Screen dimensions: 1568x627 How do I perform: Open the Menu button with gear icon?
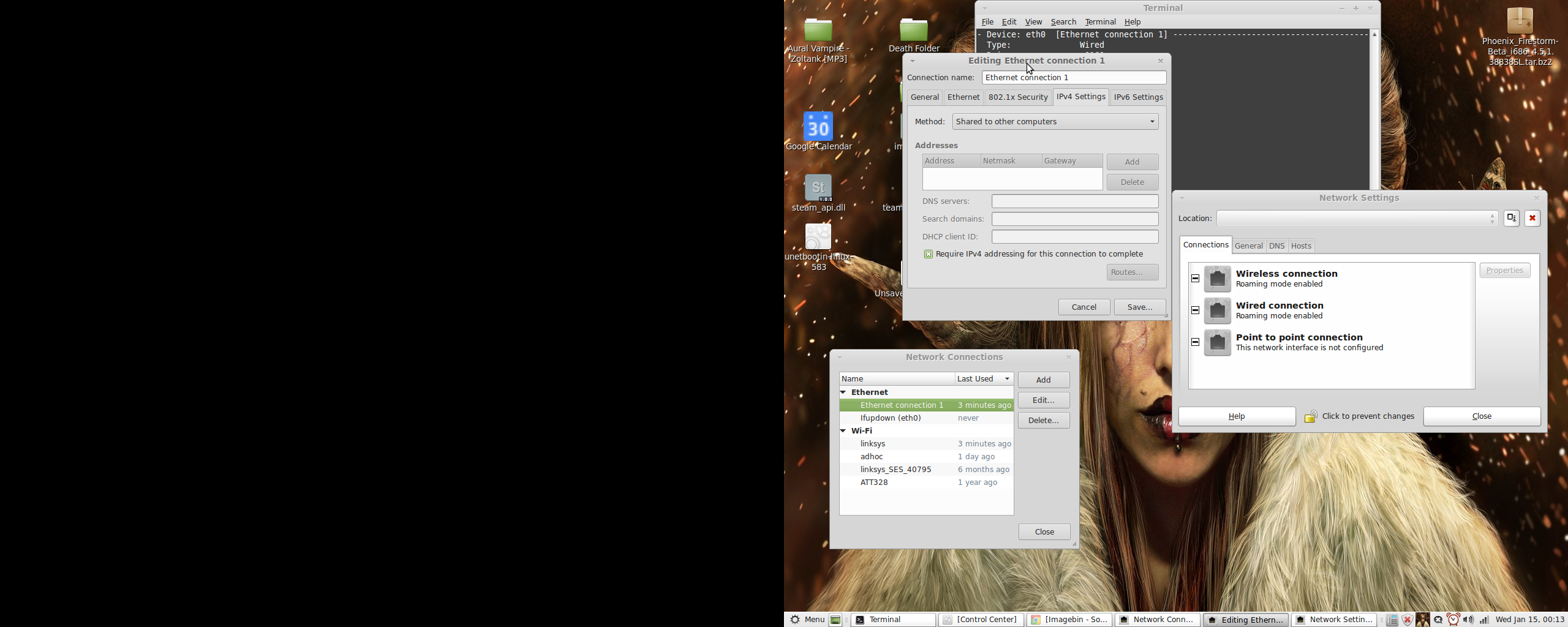point(807,620)
